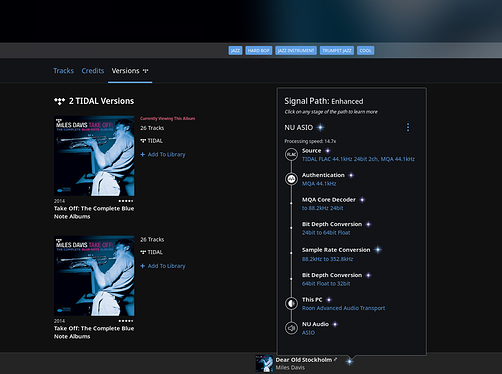Click Roon Advanced Audio Transport link
This screenshot has width=502, height=374.
click(x=343, y=308)
